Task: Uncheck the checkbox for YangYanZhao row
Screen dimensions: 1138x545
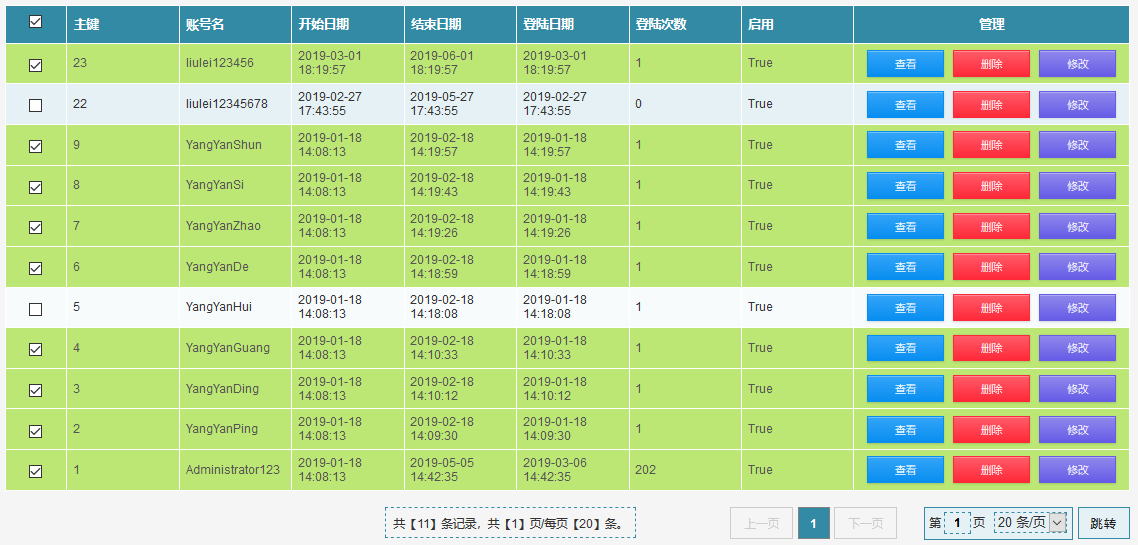Action: click(x=35, y=228)
